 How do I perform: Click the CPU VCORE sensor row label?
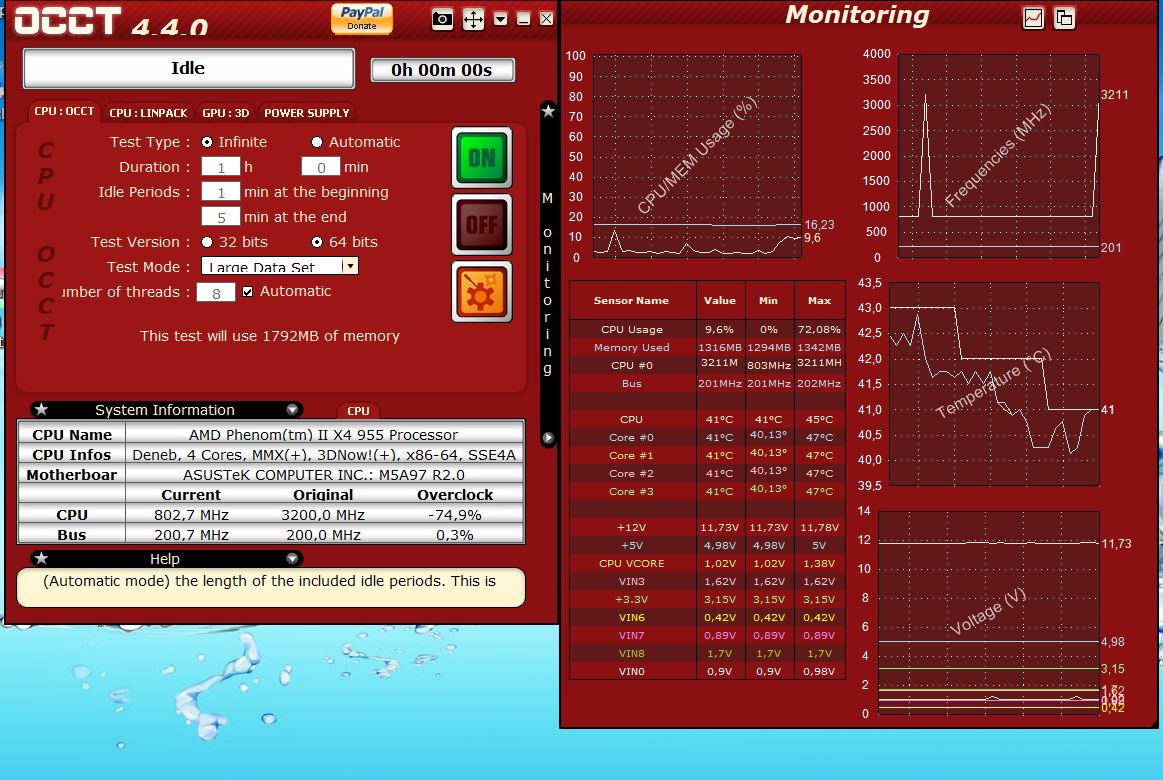pos(632,563)
